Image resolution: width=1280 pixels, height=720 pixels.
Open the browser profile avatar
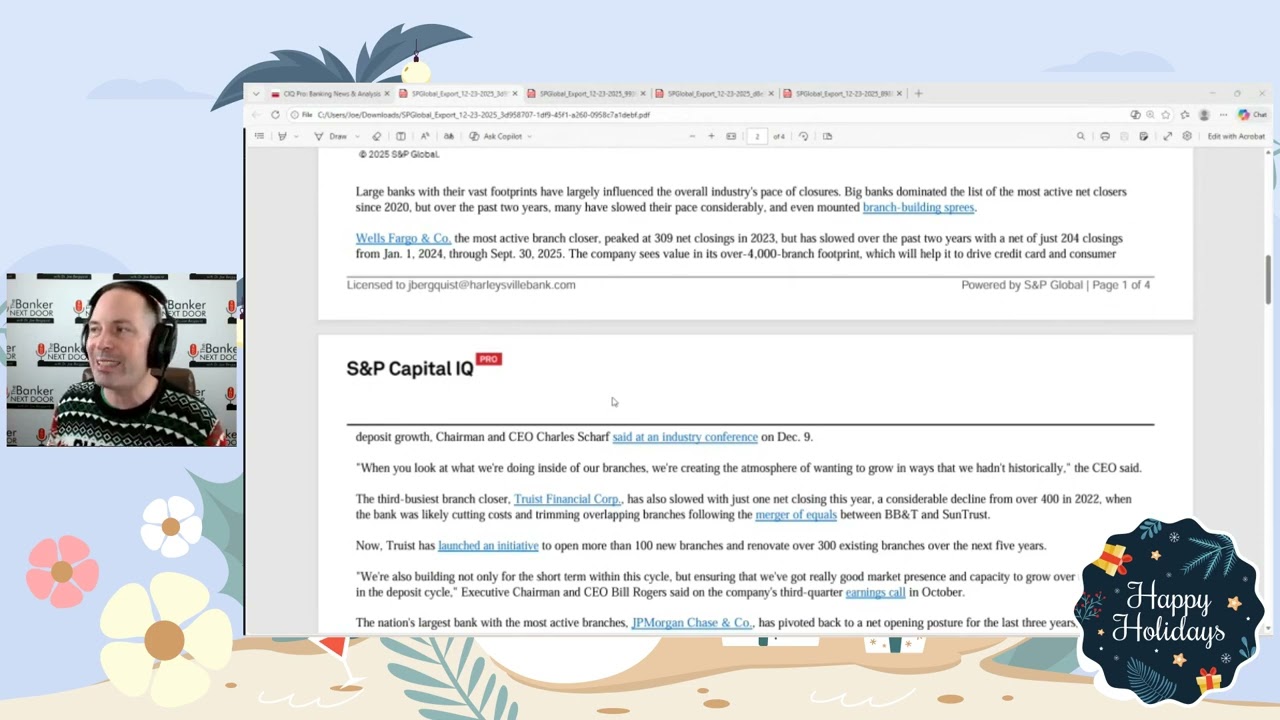(x=1204, y=115)
